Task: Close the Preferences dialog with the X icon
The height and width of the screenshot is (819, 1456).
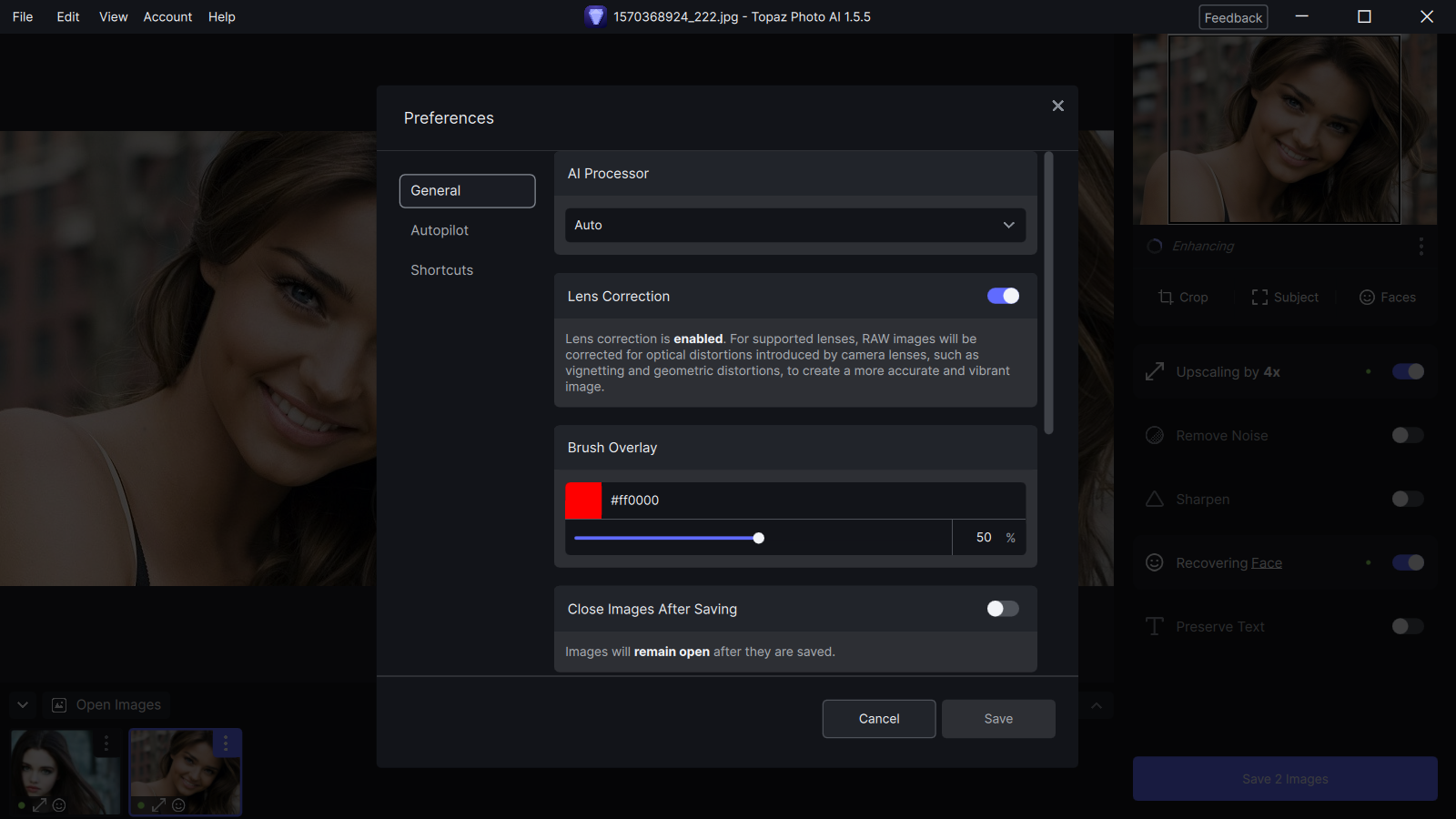Action: (x=1057, y=106)
